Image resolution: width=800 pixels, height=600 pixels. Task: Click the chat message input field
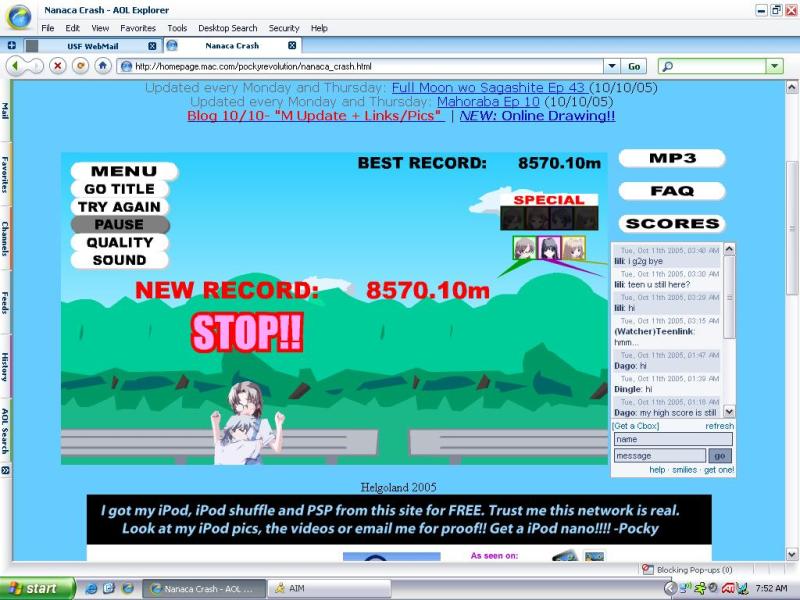pos(660,456)
